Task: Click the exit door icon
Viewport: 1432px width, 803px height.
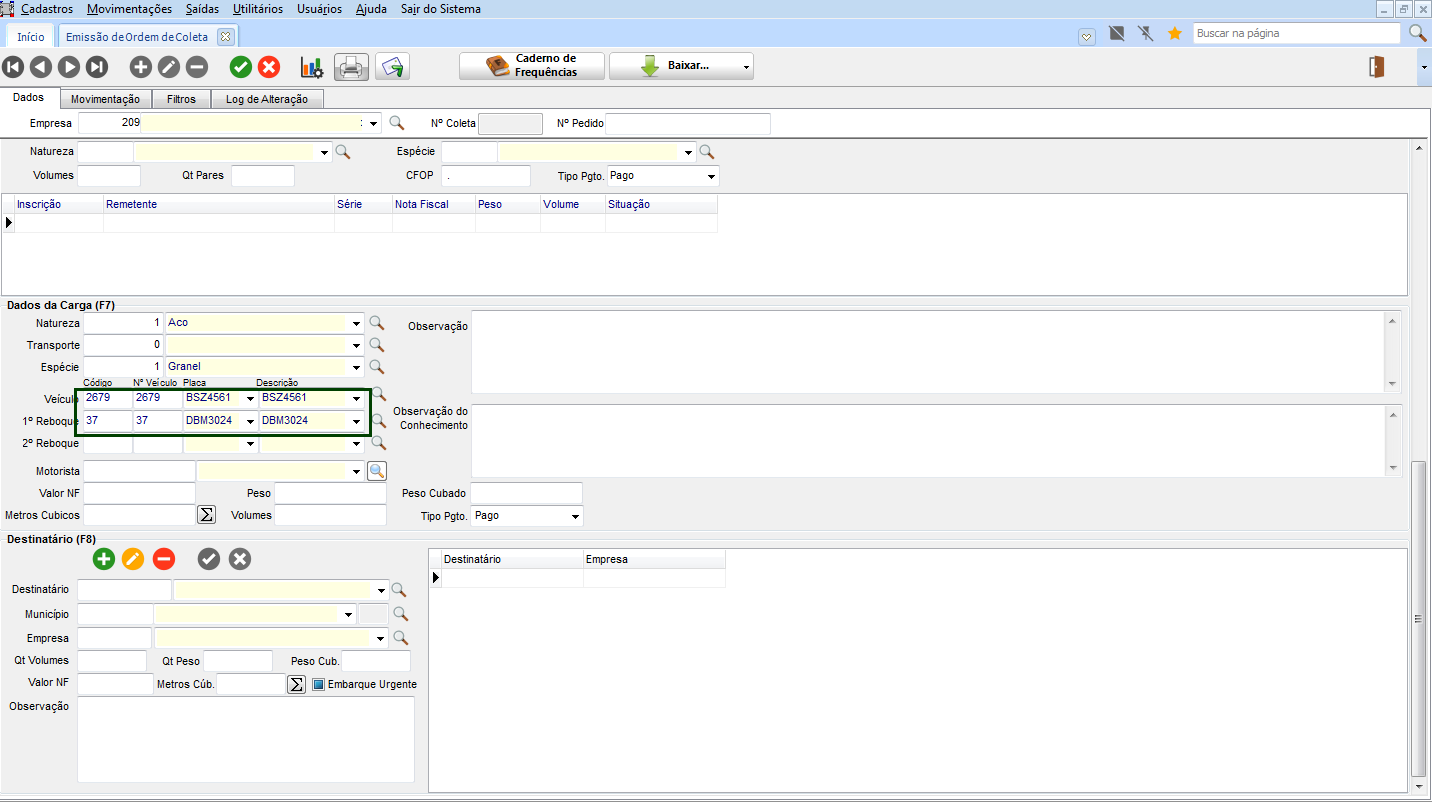Action: (x=1377, y=67)
